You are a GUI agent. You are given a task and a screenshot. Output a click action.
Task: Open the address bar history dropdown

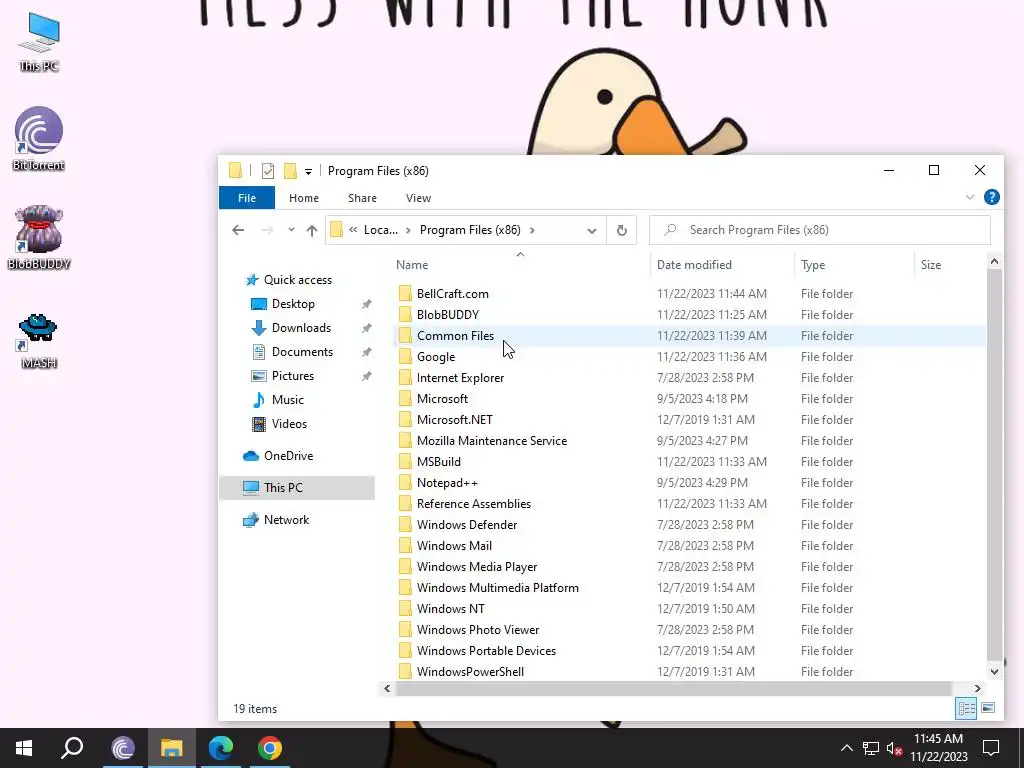click(592, 231)
